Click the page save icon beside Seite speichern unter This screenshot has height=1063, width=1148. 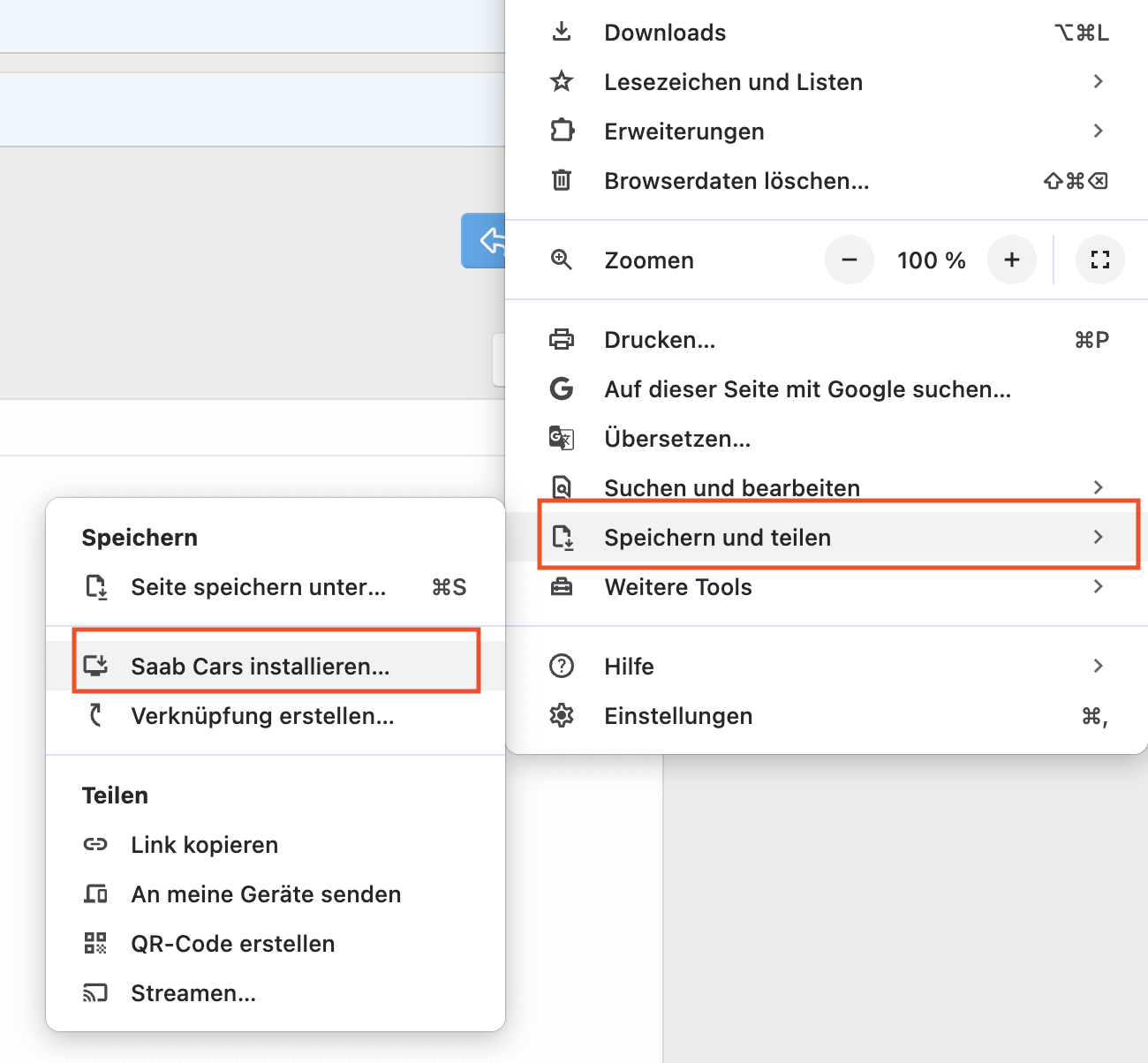point(96,586)
